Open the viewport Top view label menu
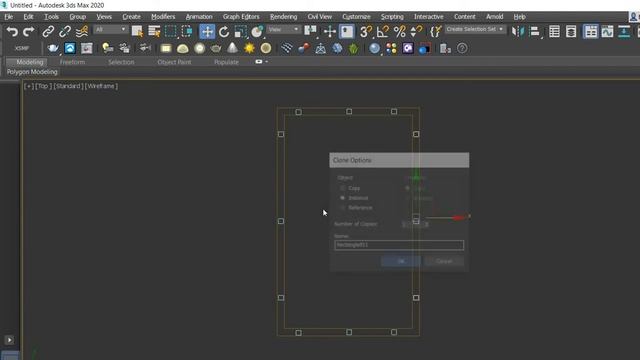The height and width of the screenshot is (360, 640). click(43, 86)
